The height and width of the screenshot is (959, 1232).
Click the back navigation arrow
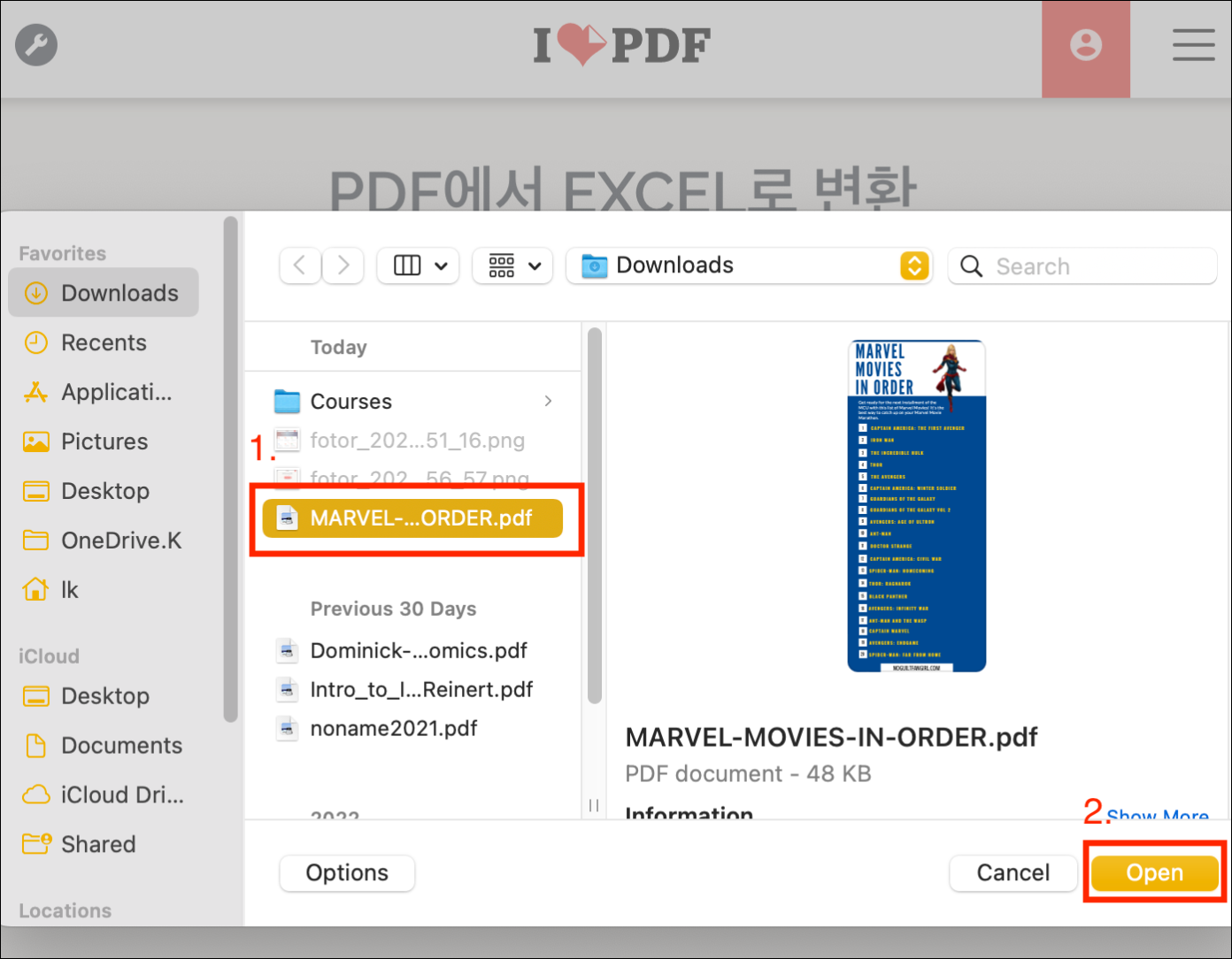(300, 265)
